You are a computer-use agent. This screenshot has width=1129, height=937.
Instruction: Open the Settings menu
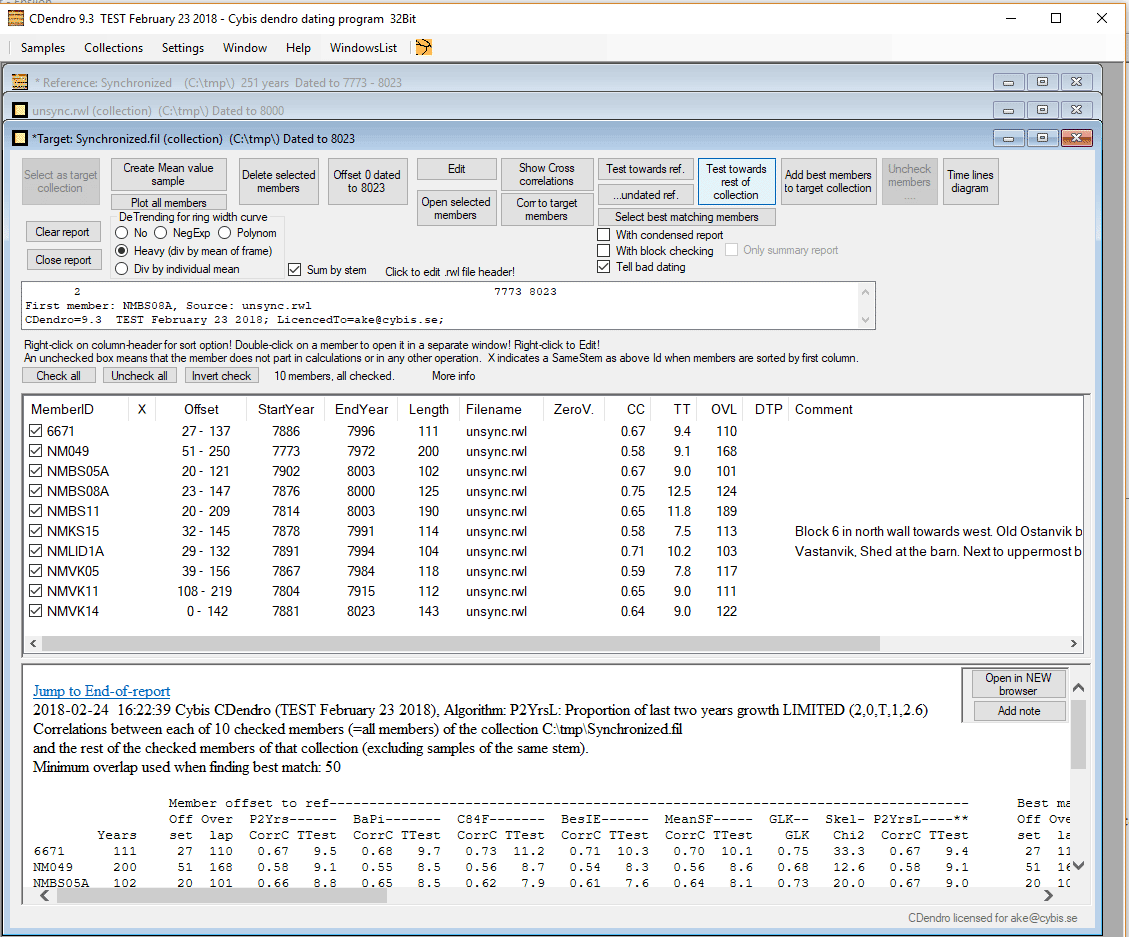coord(183,48)
